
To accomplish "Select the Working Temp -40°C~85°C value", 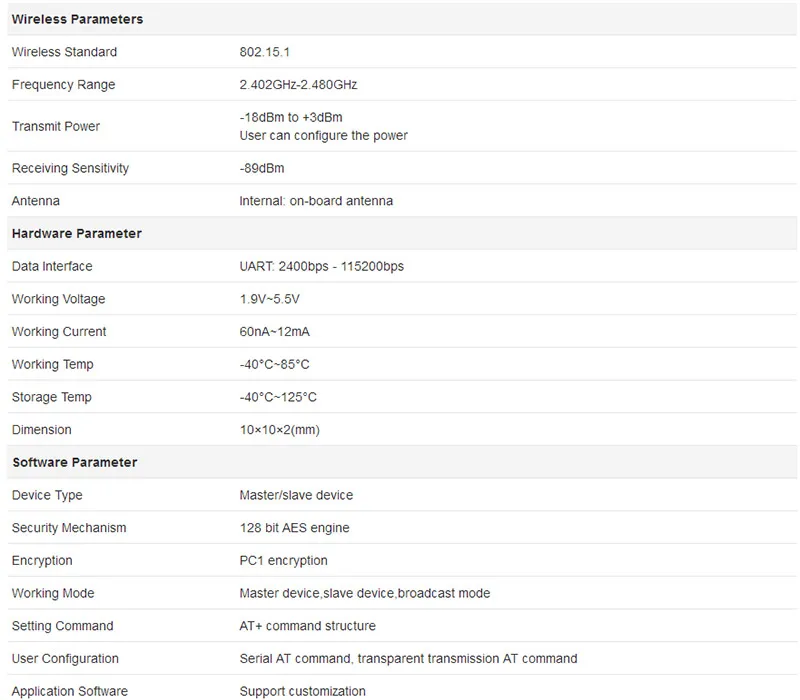I will click(x=274, y=364).
